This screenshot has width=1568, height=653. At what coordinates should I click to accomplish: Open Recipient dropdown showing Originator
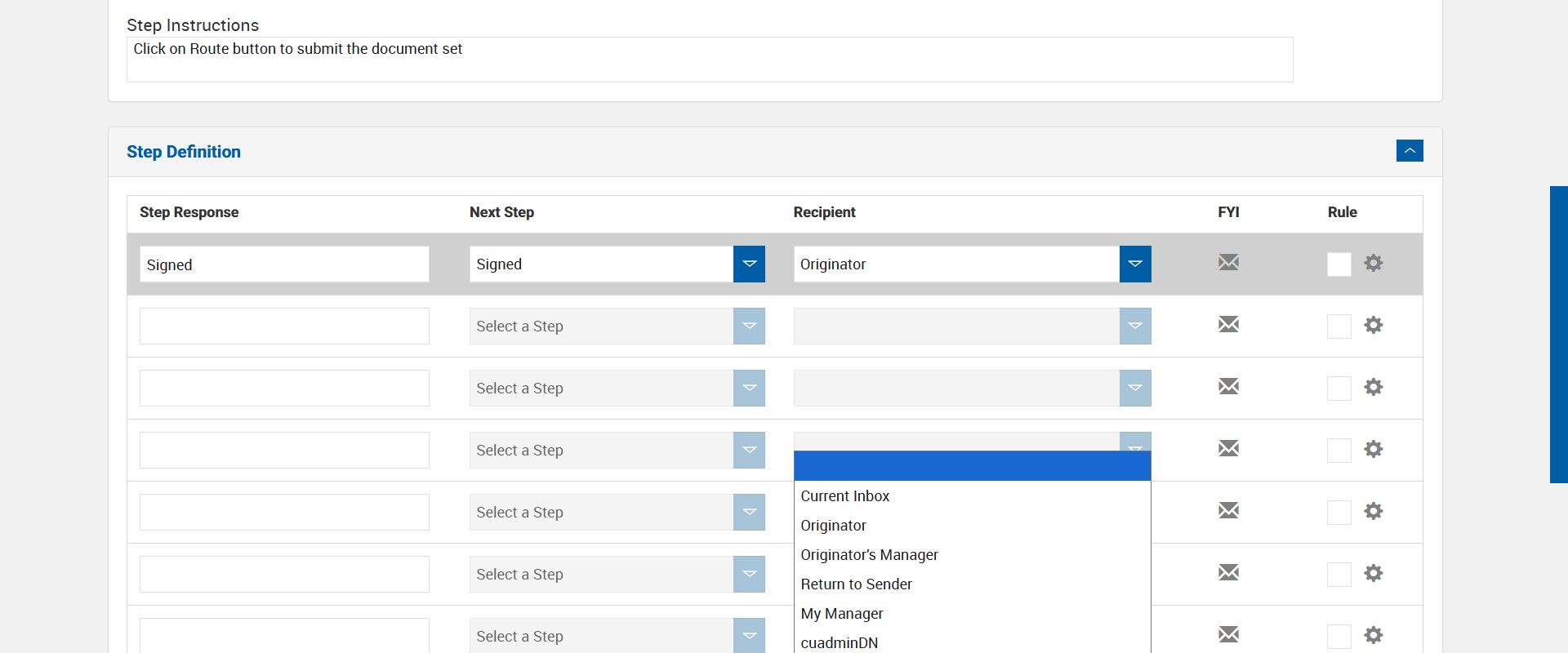point(1134,264)
